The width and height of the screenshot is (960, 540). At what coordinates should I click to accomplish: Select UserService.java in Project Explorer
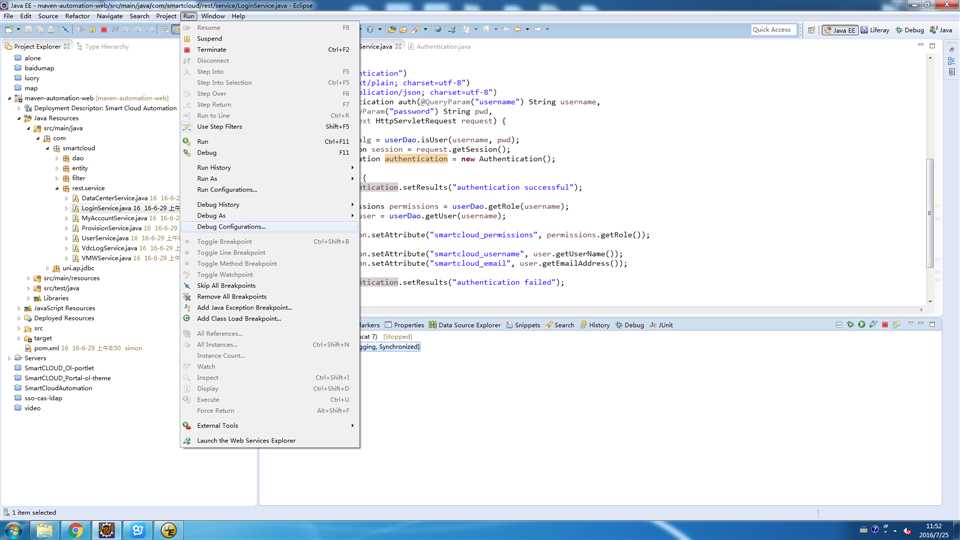105,238
